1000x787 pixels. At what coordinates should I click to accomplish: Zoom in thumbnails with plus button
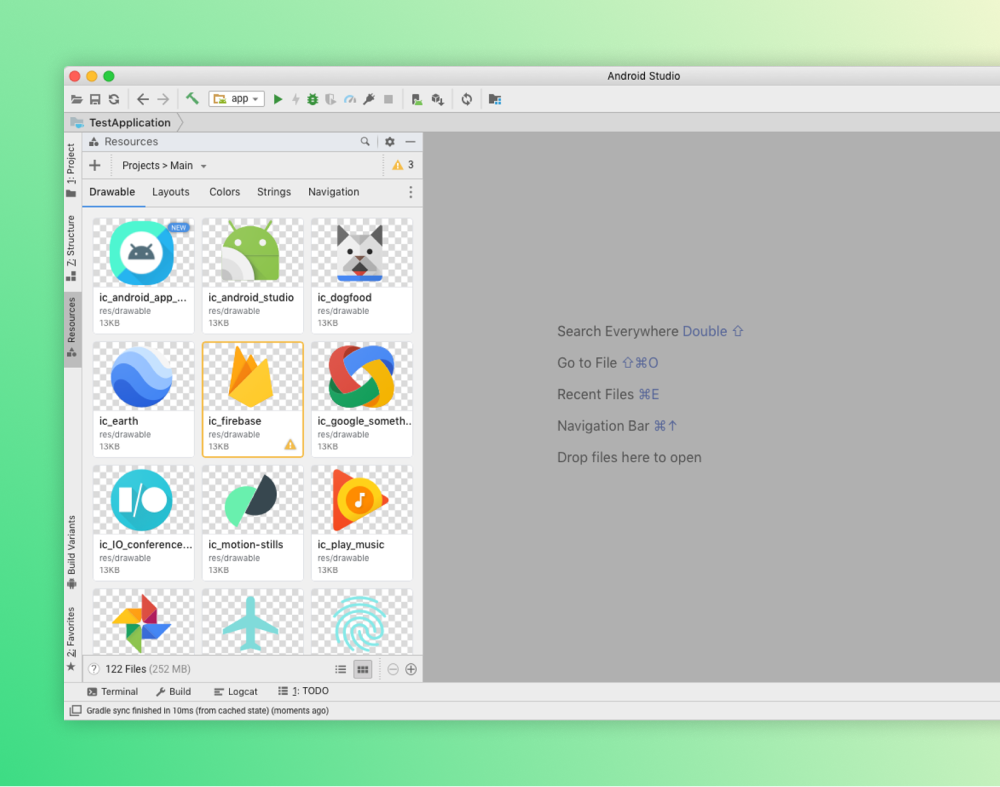pos(411,669)
